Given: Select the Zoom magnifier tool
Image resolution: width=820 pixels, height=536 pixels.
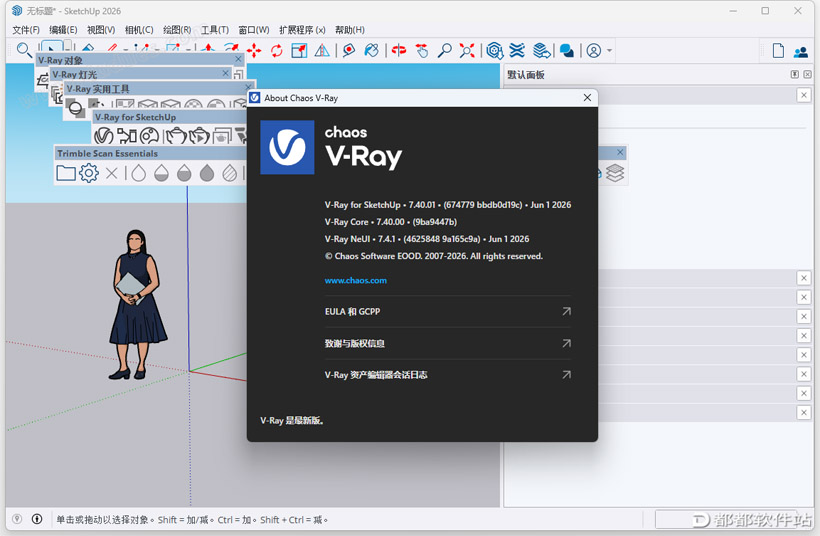Looking at the screenshot, I should [x=445, y=50].
